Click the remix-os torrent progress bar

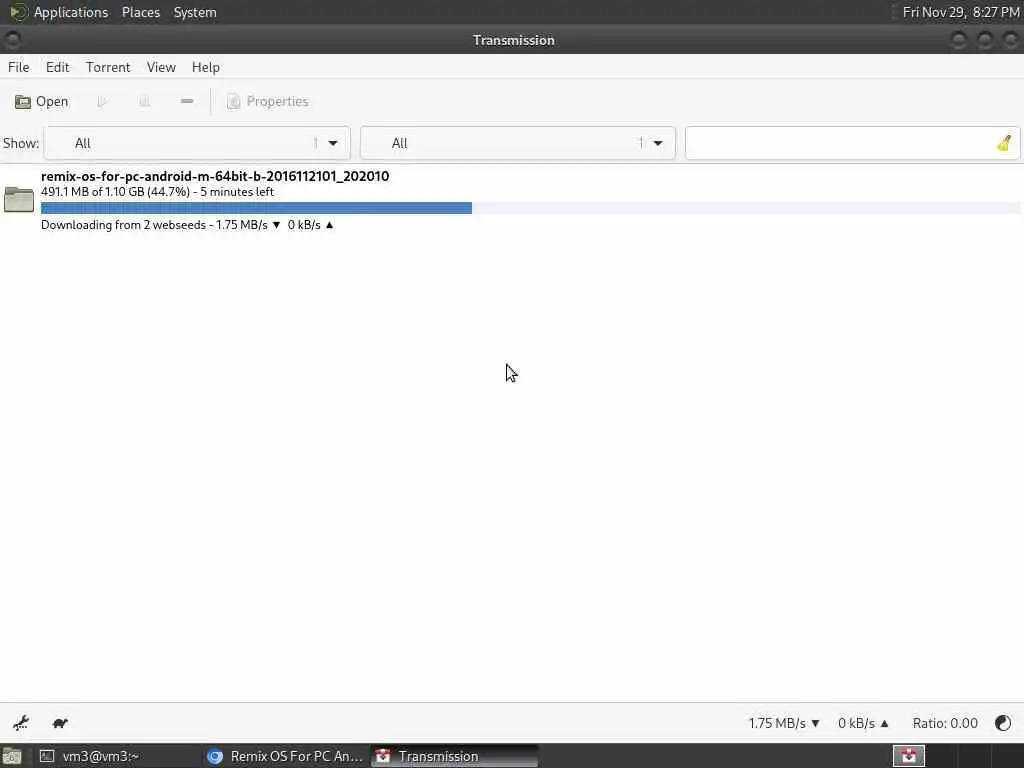pos(530,208)
